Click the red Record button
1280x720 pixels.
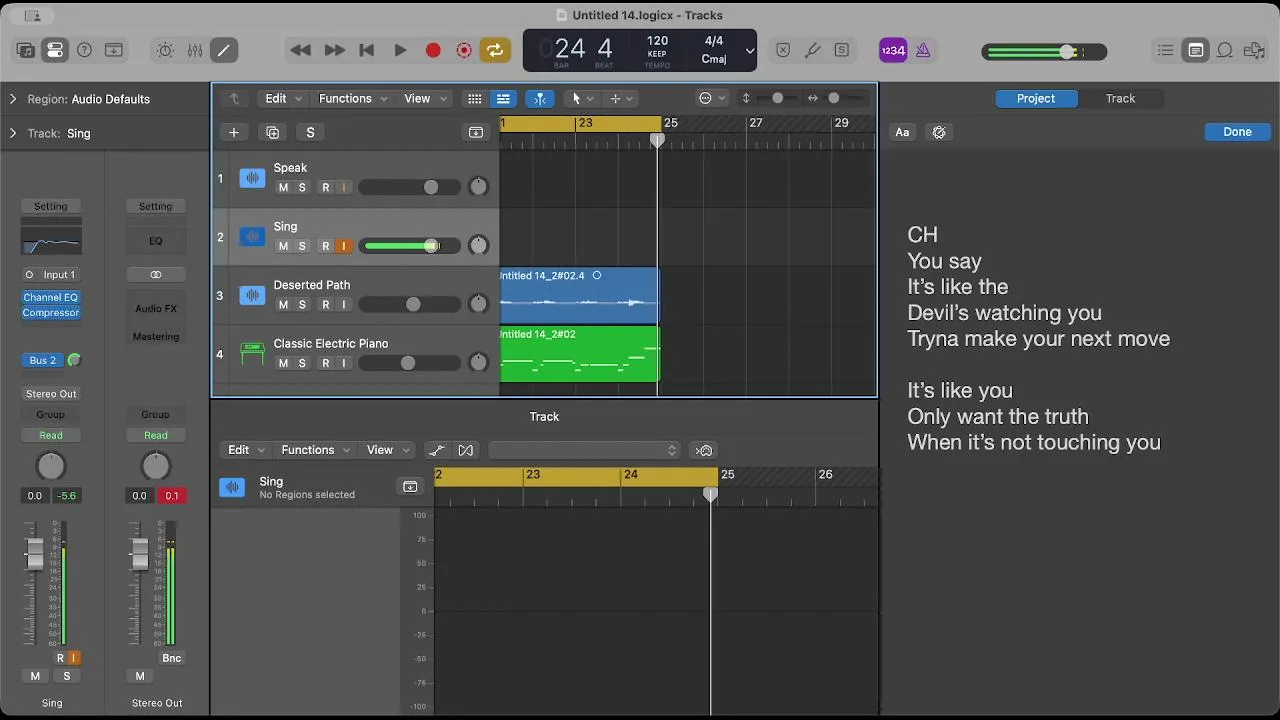pyautogui.click(x=433, y=50)
